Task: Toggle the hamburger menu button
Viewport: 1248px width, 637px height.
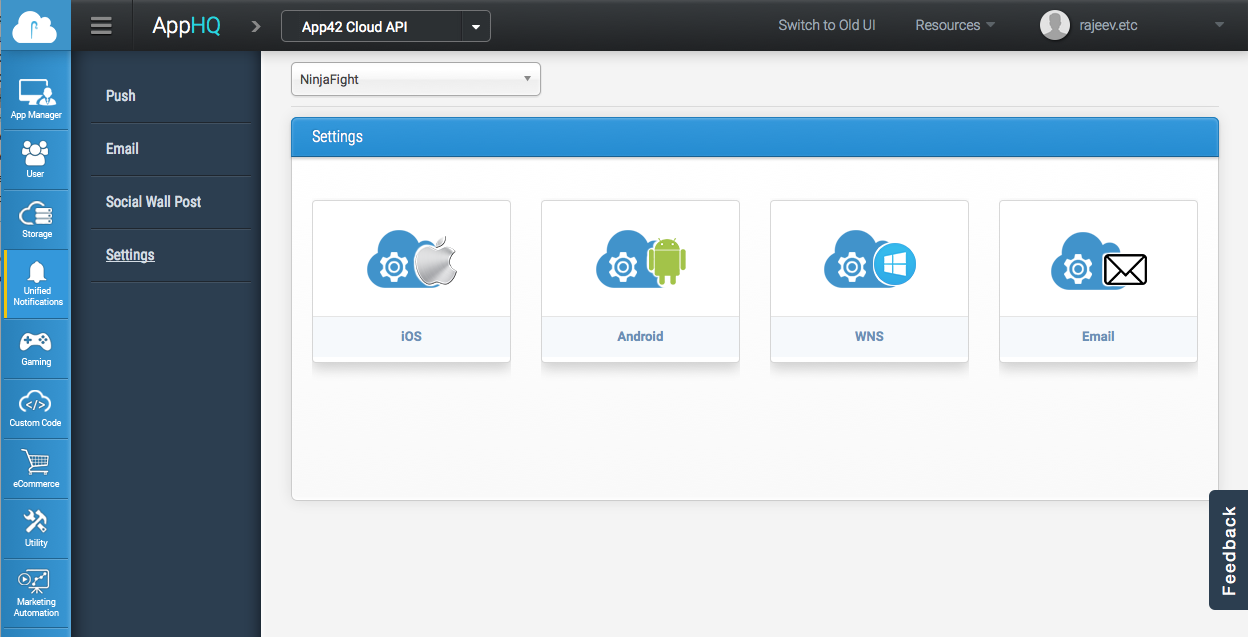Action: (x=101, y=26)
